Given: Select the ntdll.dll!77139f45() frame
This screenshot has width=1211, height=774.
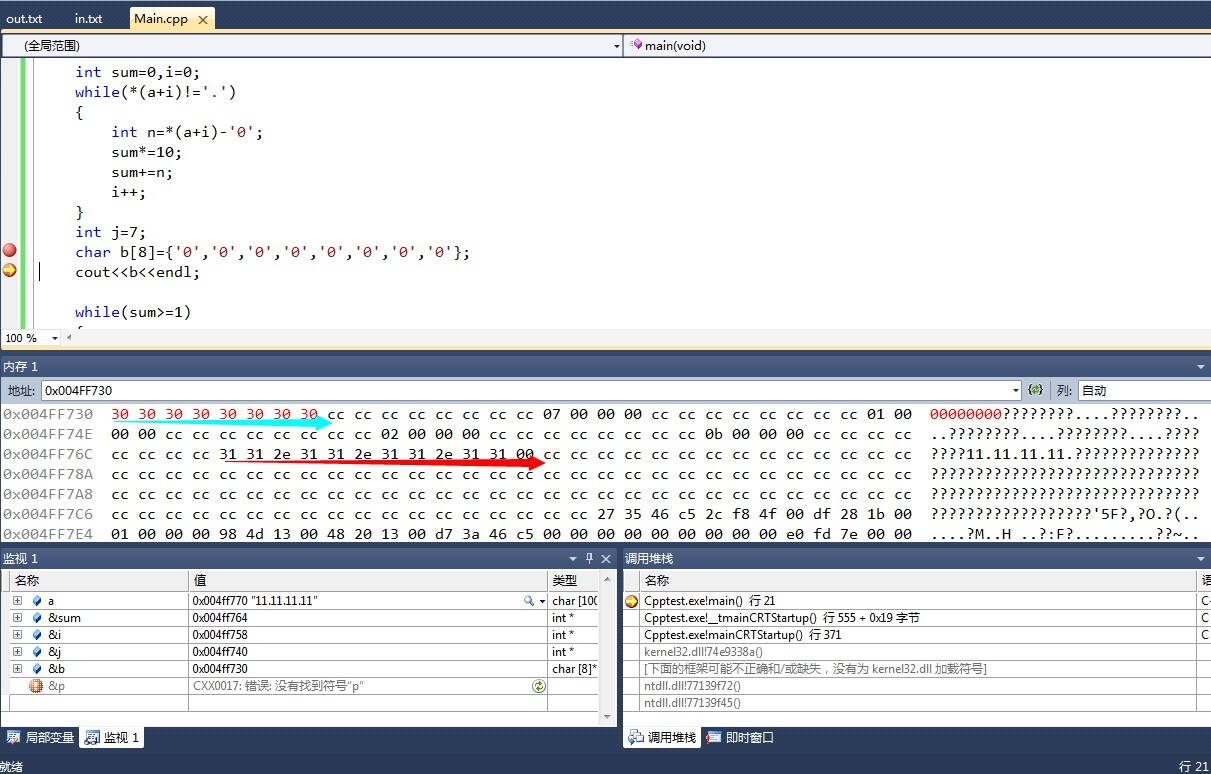Looking at the screenshot, I should click(693, 703).
